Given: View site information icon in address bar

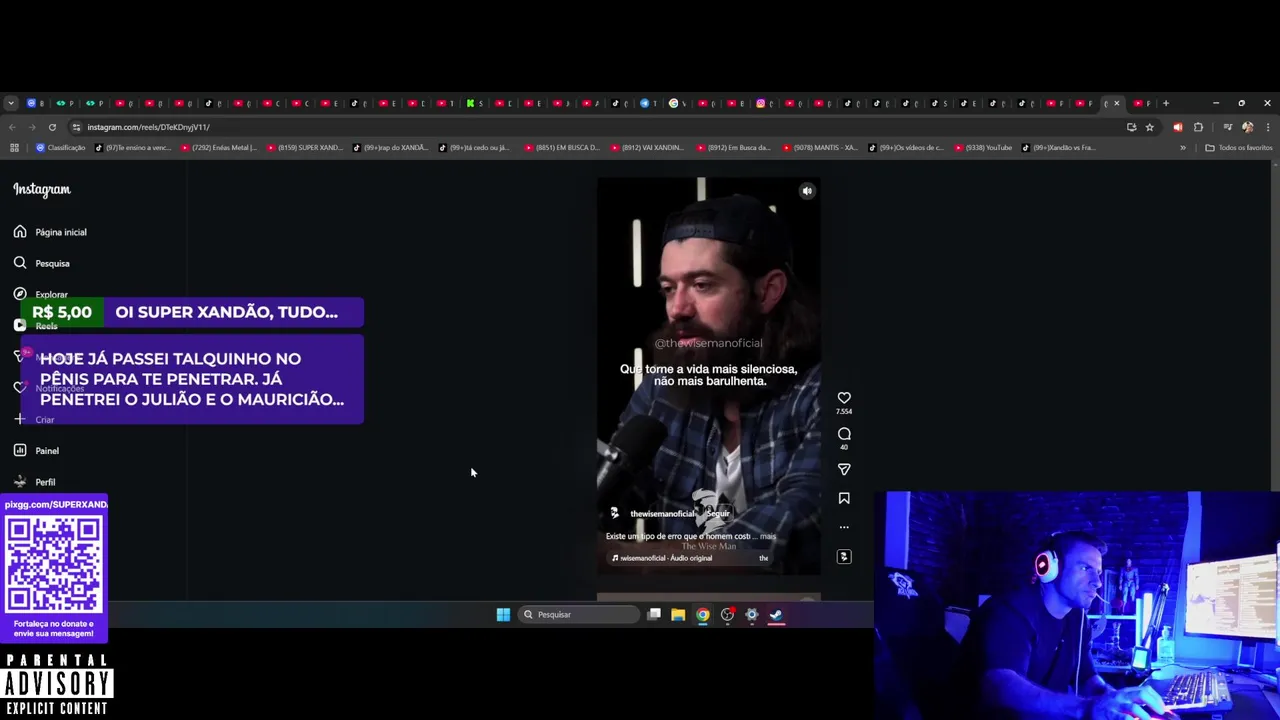Looking at the screenshot, I should [76, 127].
